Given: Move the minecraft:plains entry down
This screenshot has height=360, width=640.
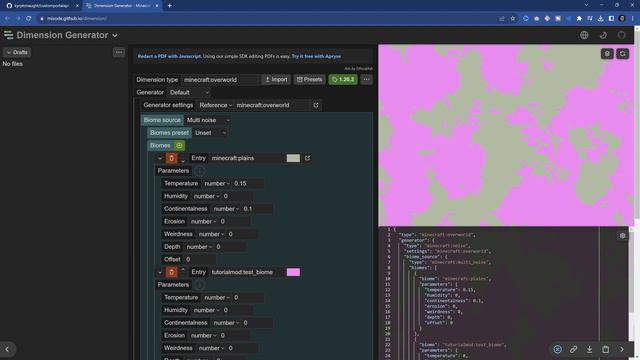Looking at the screenshot, I should (x=182, y=161).
